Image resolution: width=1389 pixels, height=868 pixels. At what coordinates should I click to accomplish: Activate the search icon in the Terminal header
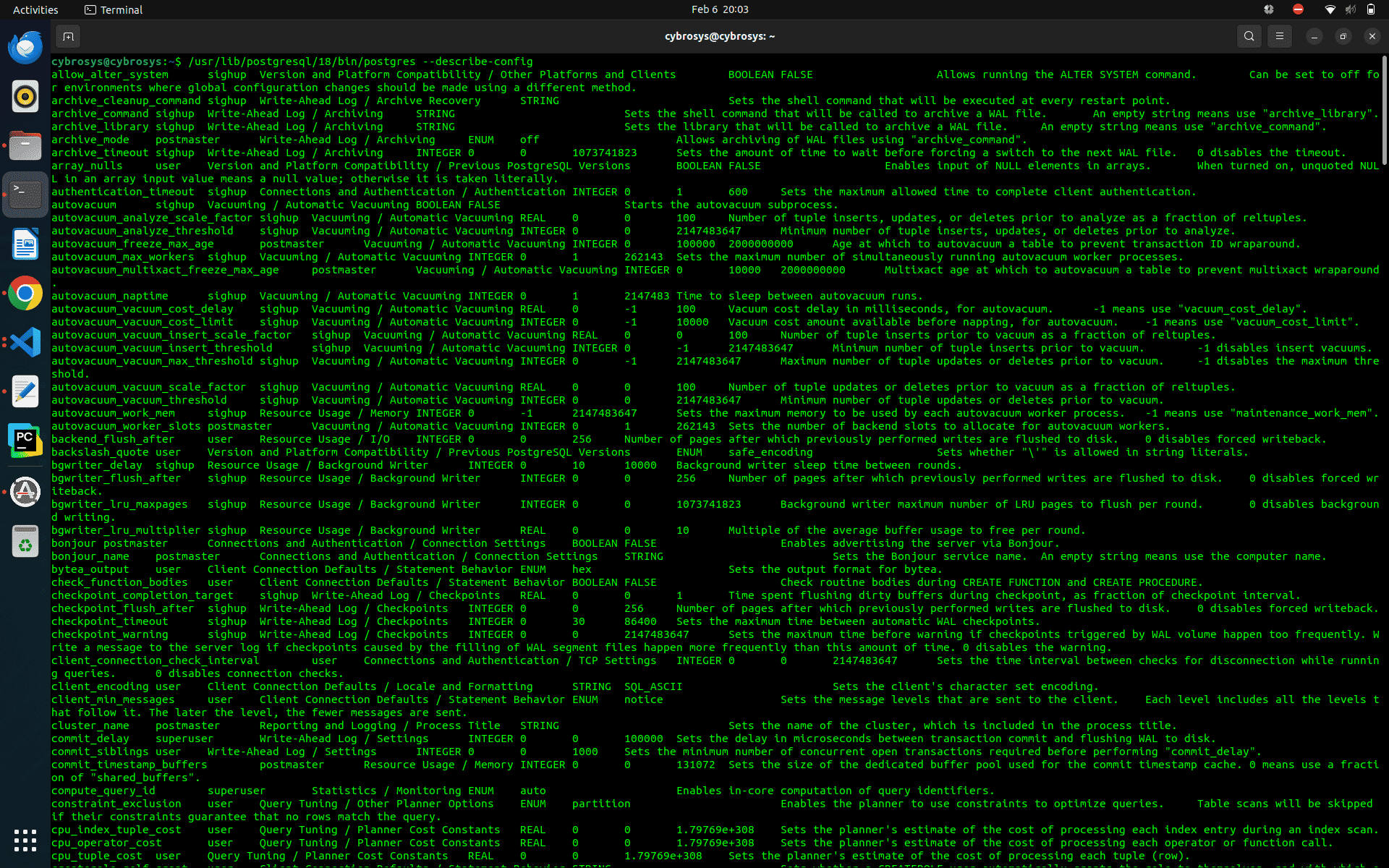pos(1249,36)
